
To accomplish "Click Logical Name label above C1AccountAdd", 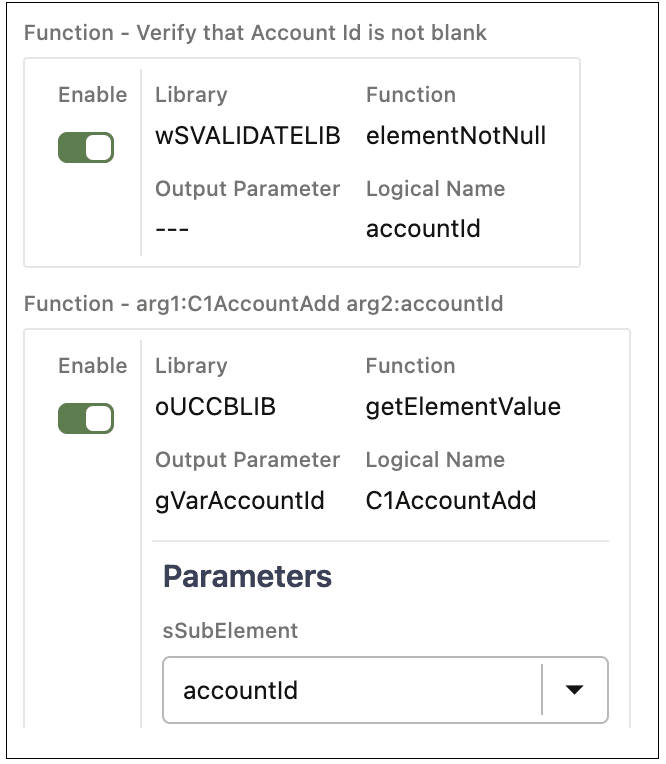I will [435, 460].
